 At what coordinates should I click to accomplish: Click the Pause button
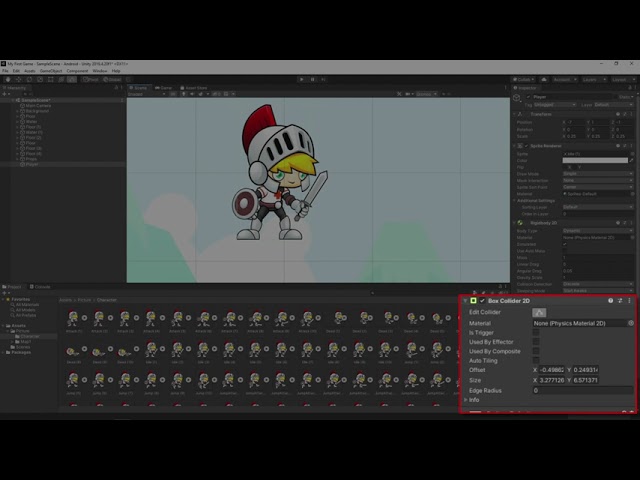click(x=312, y=79)
